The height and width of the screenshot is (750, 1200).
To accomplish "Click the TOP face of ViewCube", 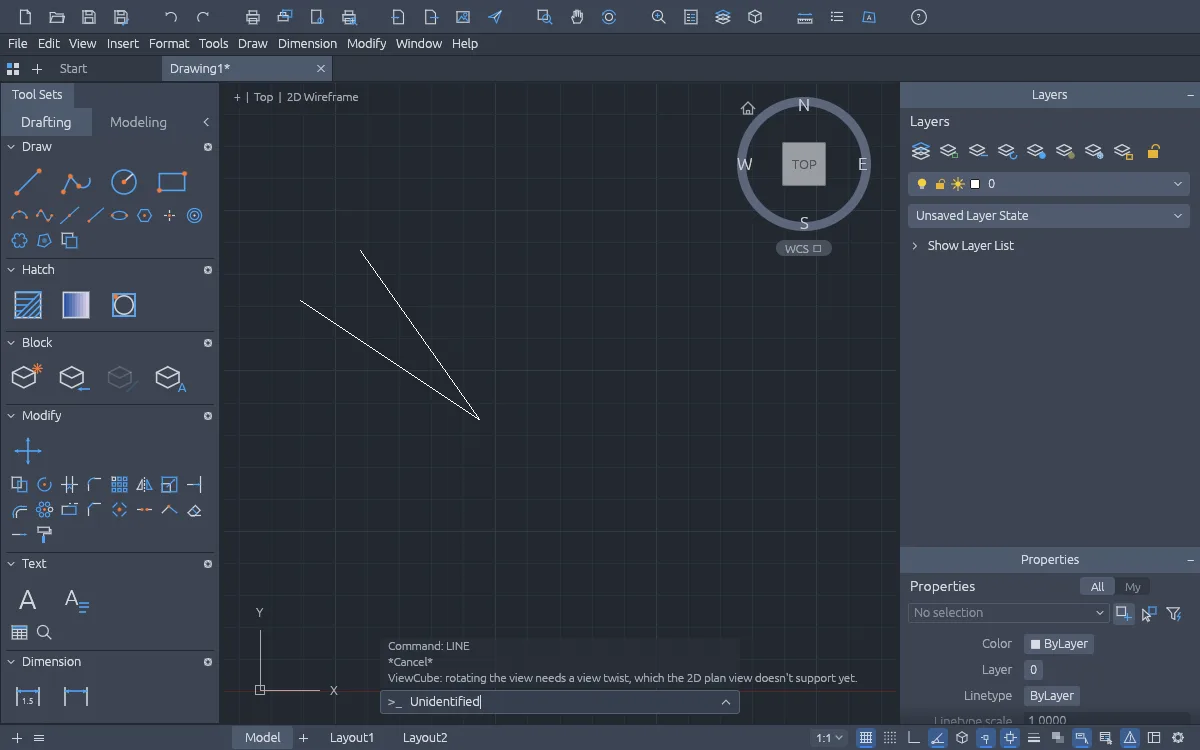I will point(804,165).
